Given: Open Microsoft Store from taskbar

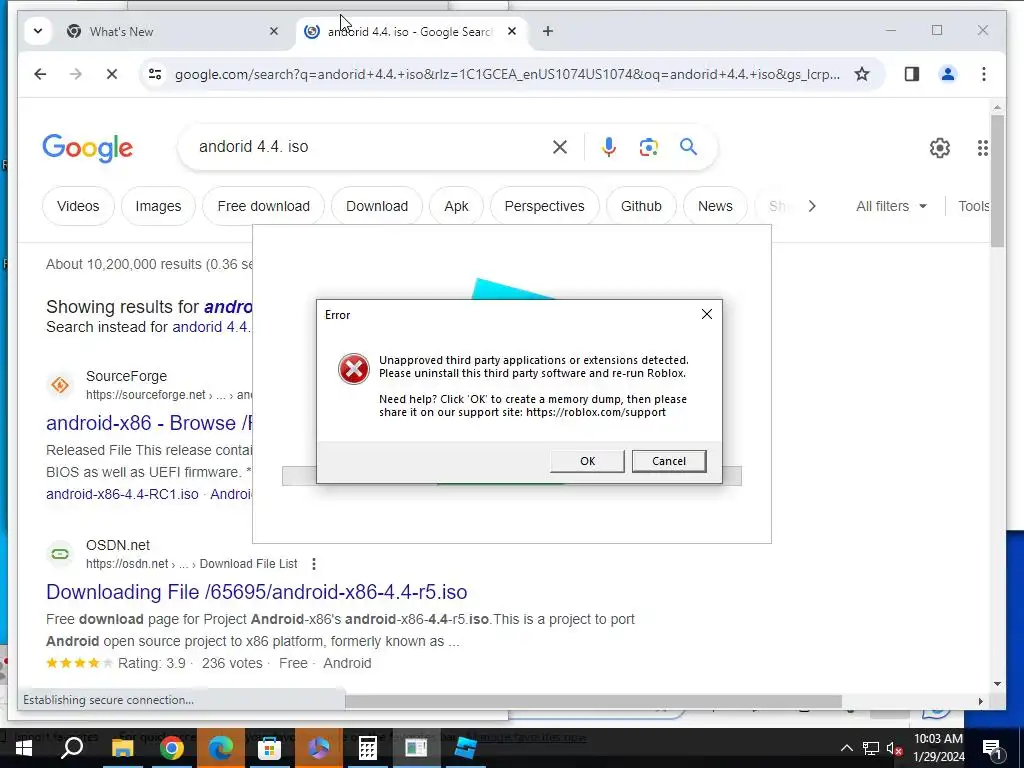Looking at the screenshot, I should click(x=269, y=748).
